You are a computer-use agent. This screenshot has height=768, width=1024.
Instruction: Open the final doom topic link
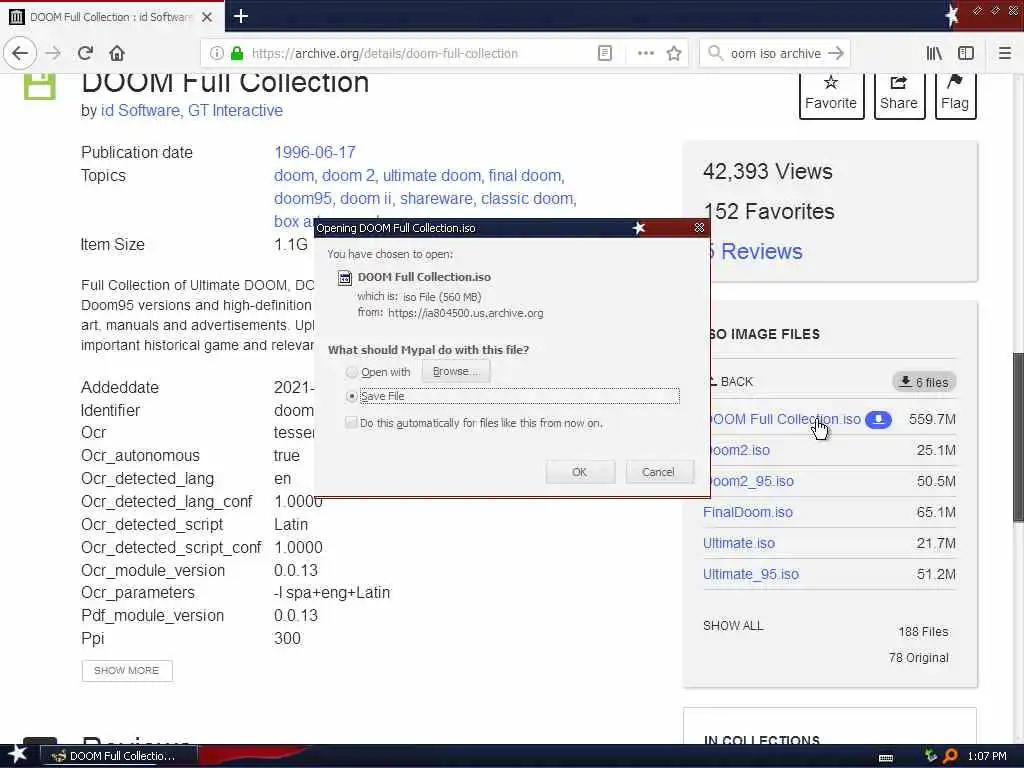524,175
